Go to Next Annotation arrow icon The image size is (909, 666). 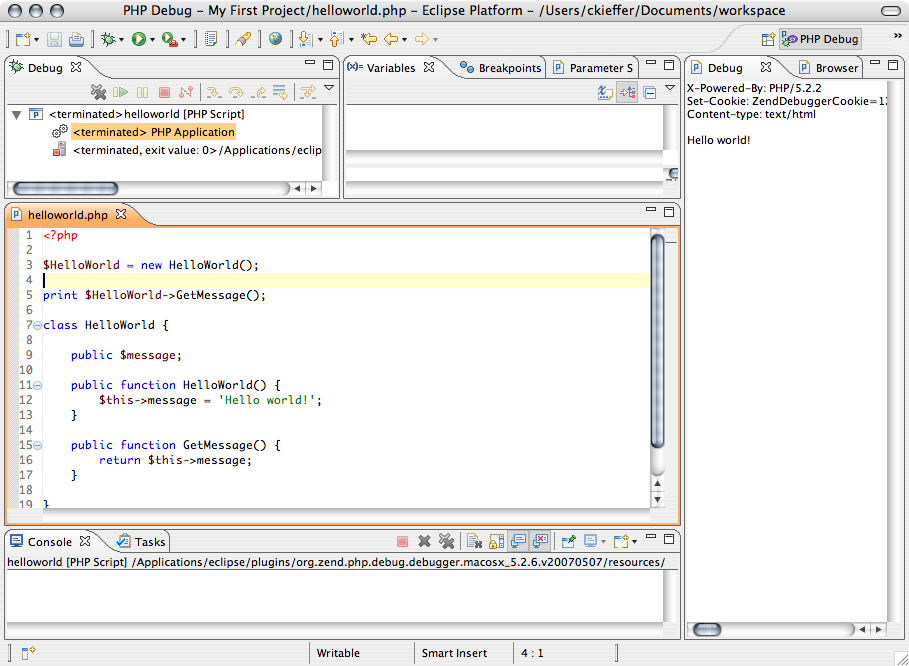click(305, 39)
